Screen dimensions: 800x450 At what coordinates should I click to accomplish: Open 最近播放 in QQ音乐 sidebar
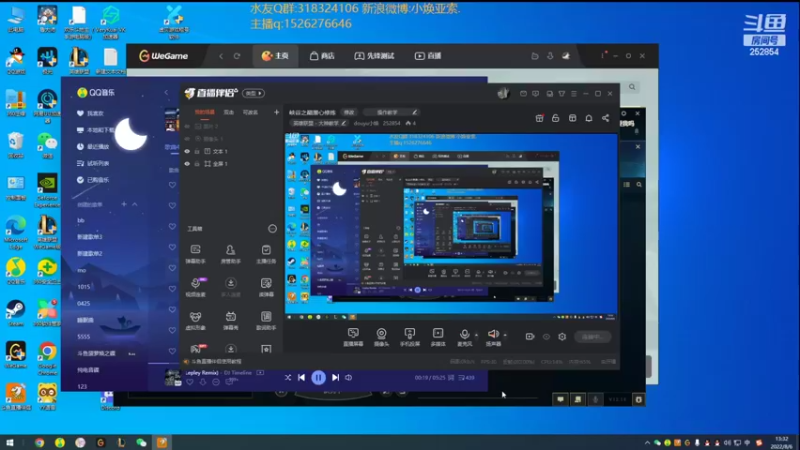[x=93, y=146]
